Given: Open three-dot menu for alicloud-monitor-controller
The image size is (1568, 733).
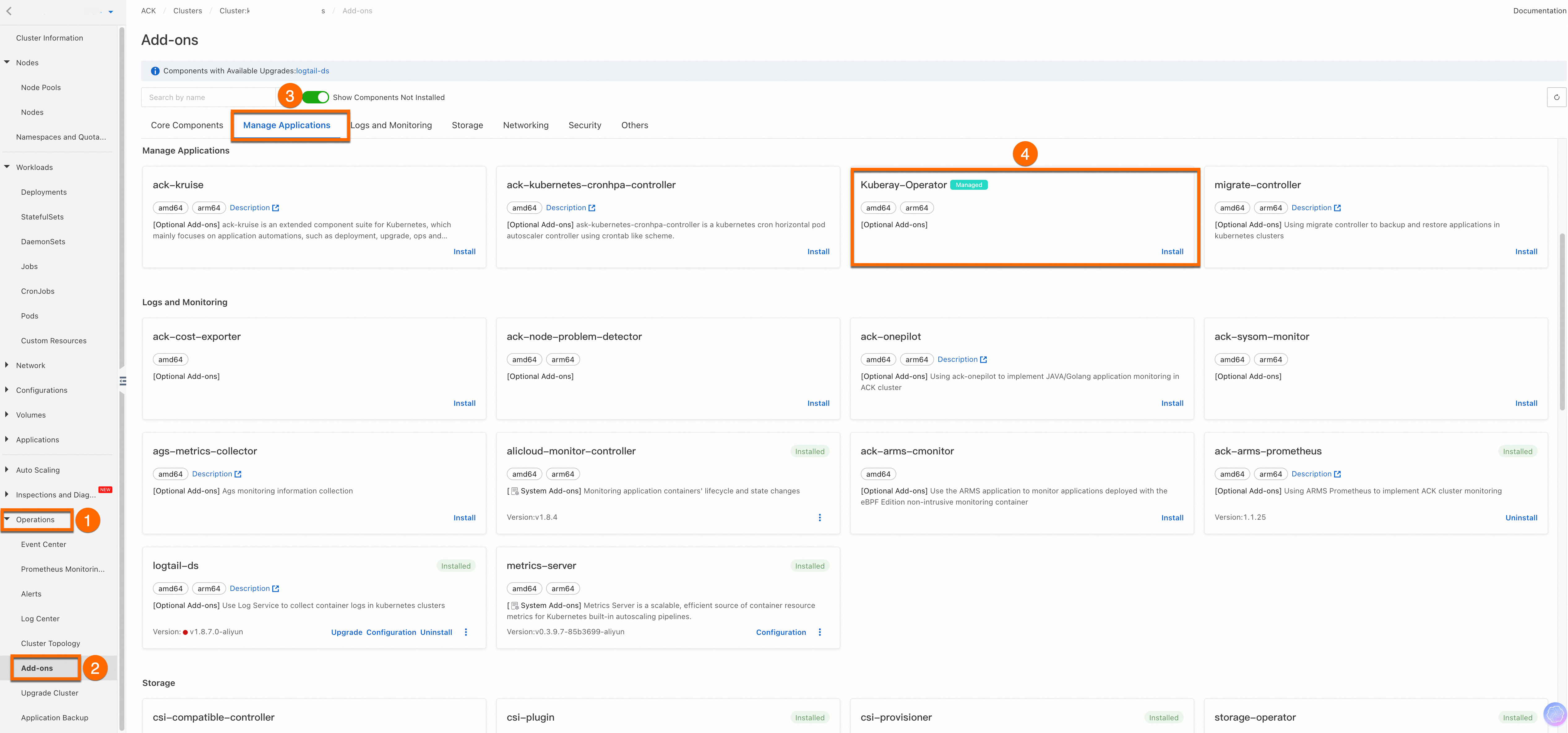Looking at the screenshot, I should coord(819,518).
